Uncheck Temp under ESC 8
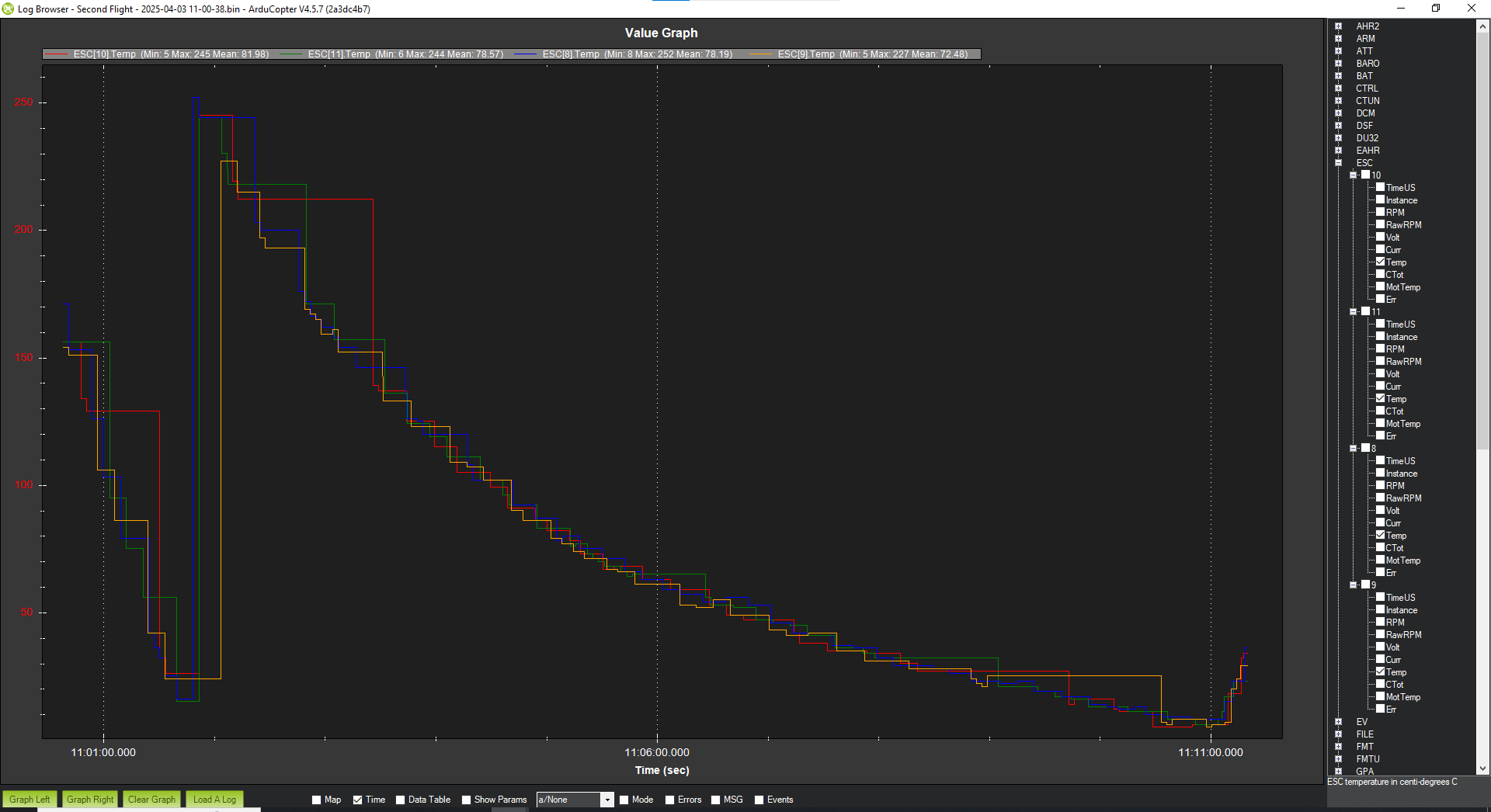This screenshot has width=1491, height=812. [1380, 535]
